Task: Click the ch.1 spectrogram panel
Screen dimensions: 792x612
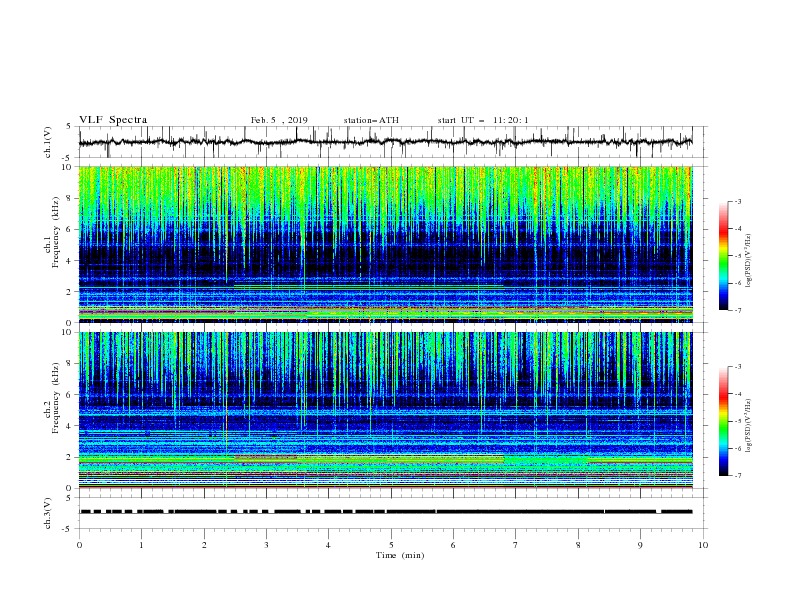Action: tap(385, 244)
